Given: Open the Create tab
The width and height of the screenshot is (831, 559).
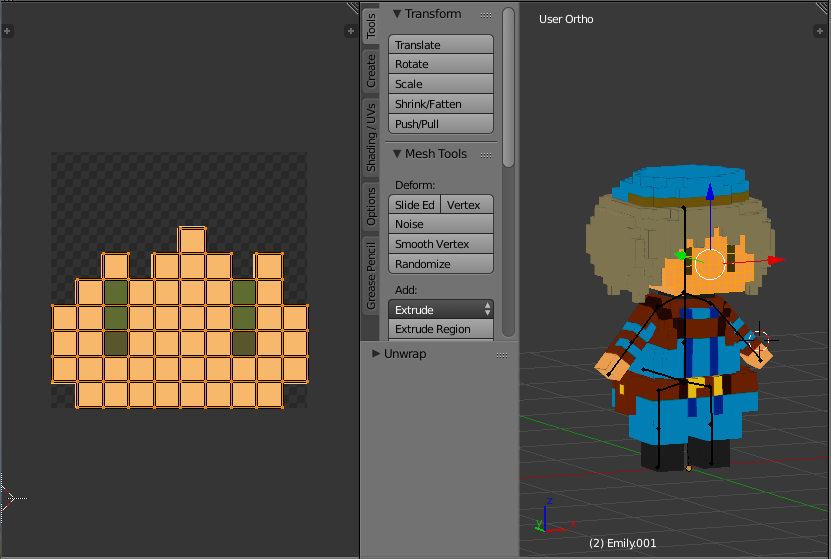Looking at the screenshot, I should tap(370, 71).
